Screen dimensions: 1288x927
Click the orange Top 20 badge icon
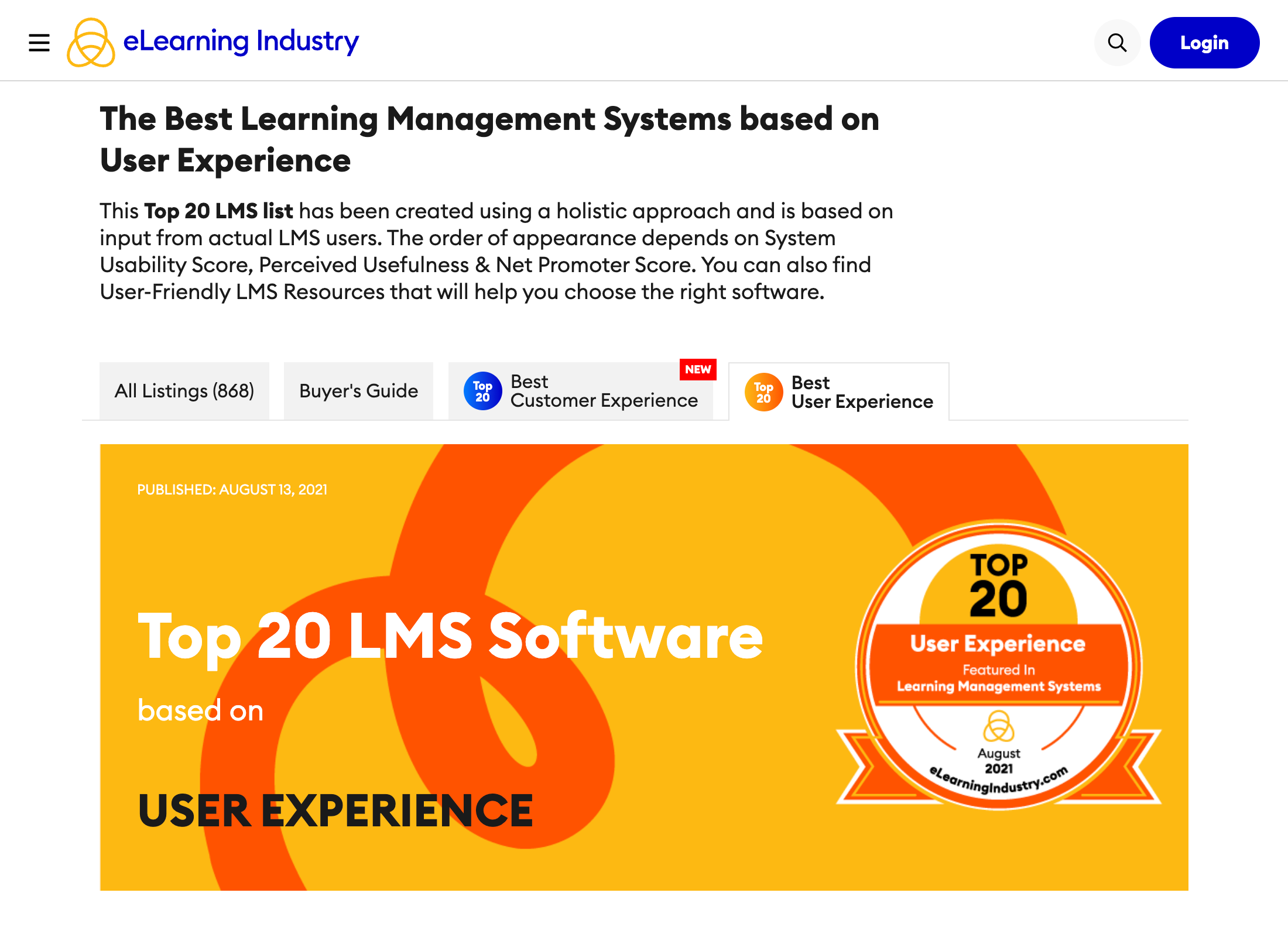763,392
